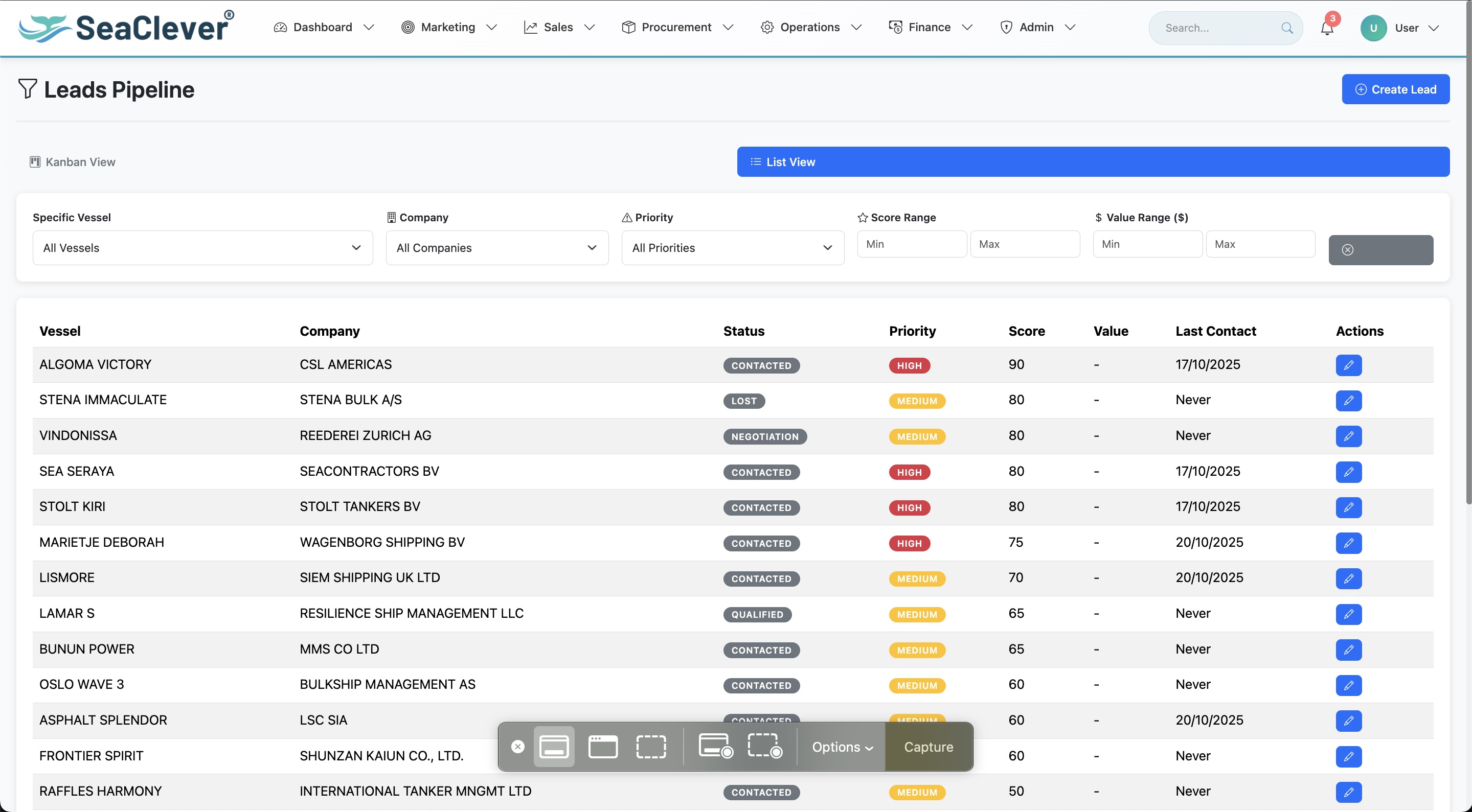Open the All Companies dropdown
Viewport: 1472px width, 812px height.
tap(496, 248)
